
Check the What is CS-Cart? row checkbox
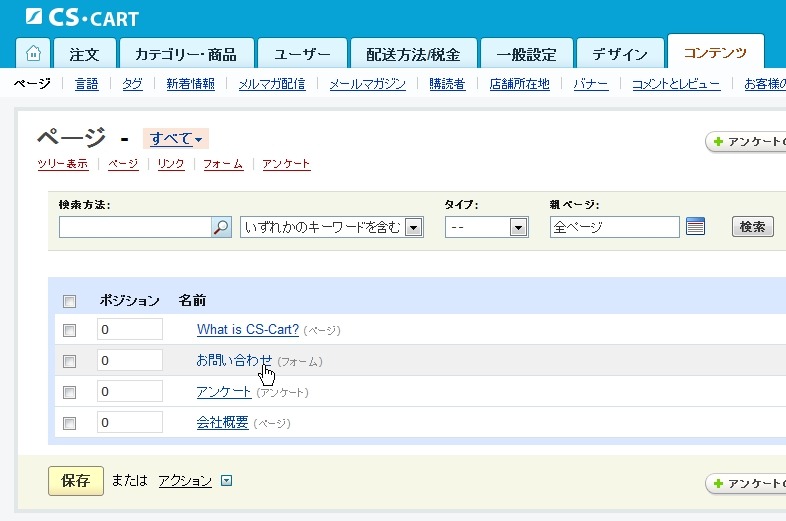tap(69, 330)
